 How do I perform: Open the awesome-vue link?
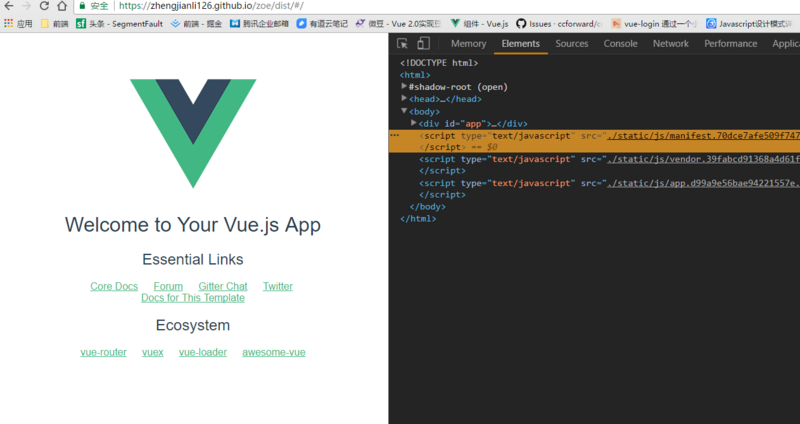point(273,352)
